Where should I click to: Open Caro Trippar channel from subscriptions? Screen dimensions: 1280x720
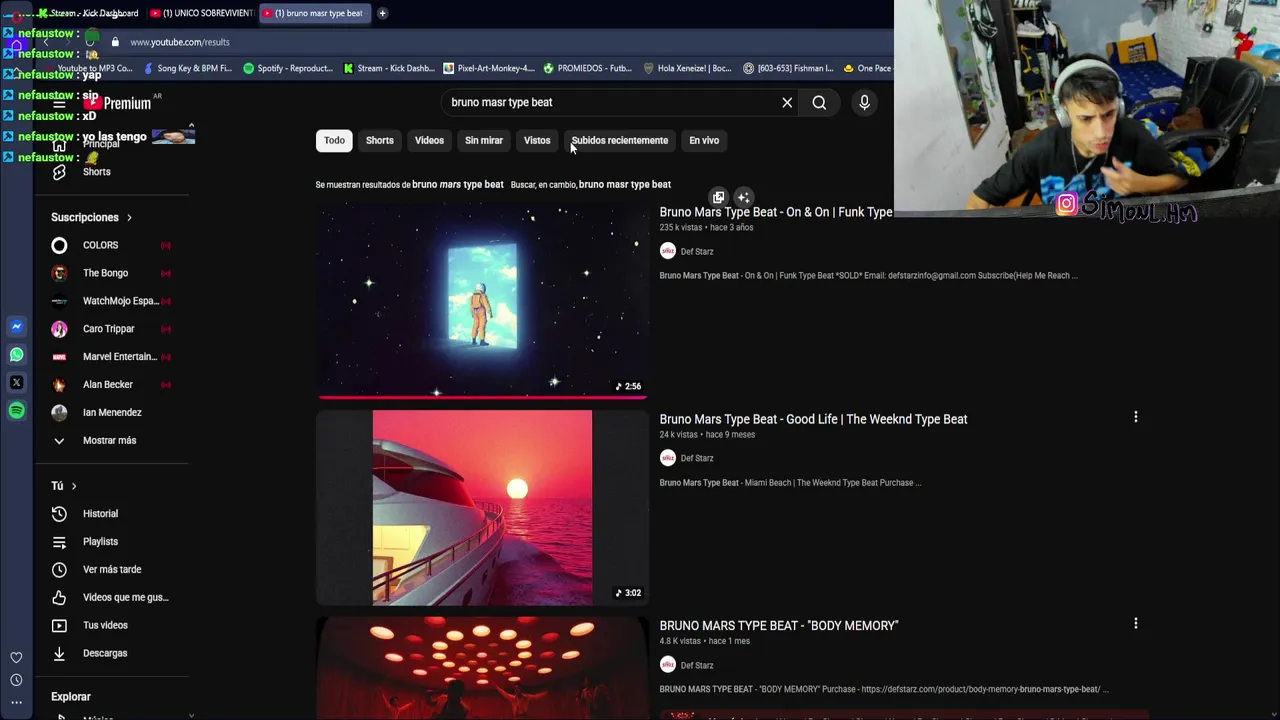click(111, 329)
